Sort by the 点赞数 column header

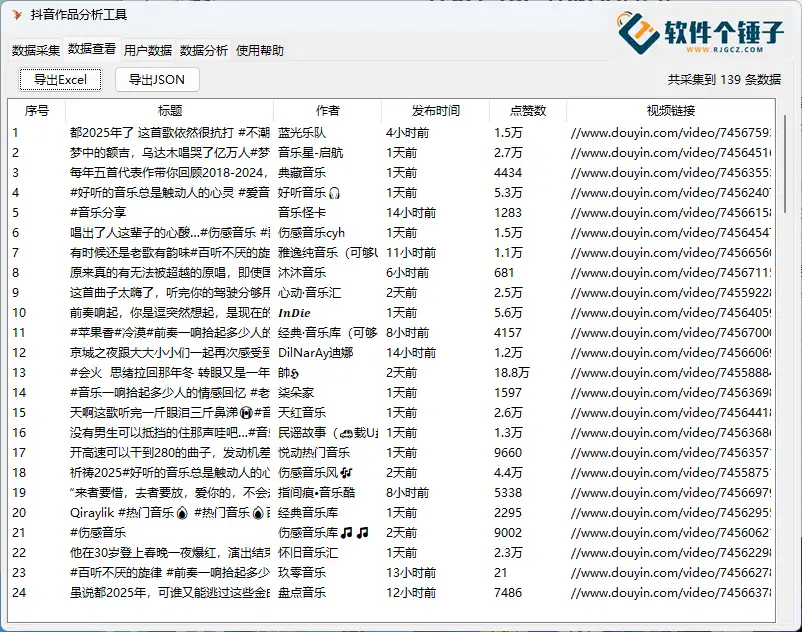pyautogui.click(x=528, y=110)
